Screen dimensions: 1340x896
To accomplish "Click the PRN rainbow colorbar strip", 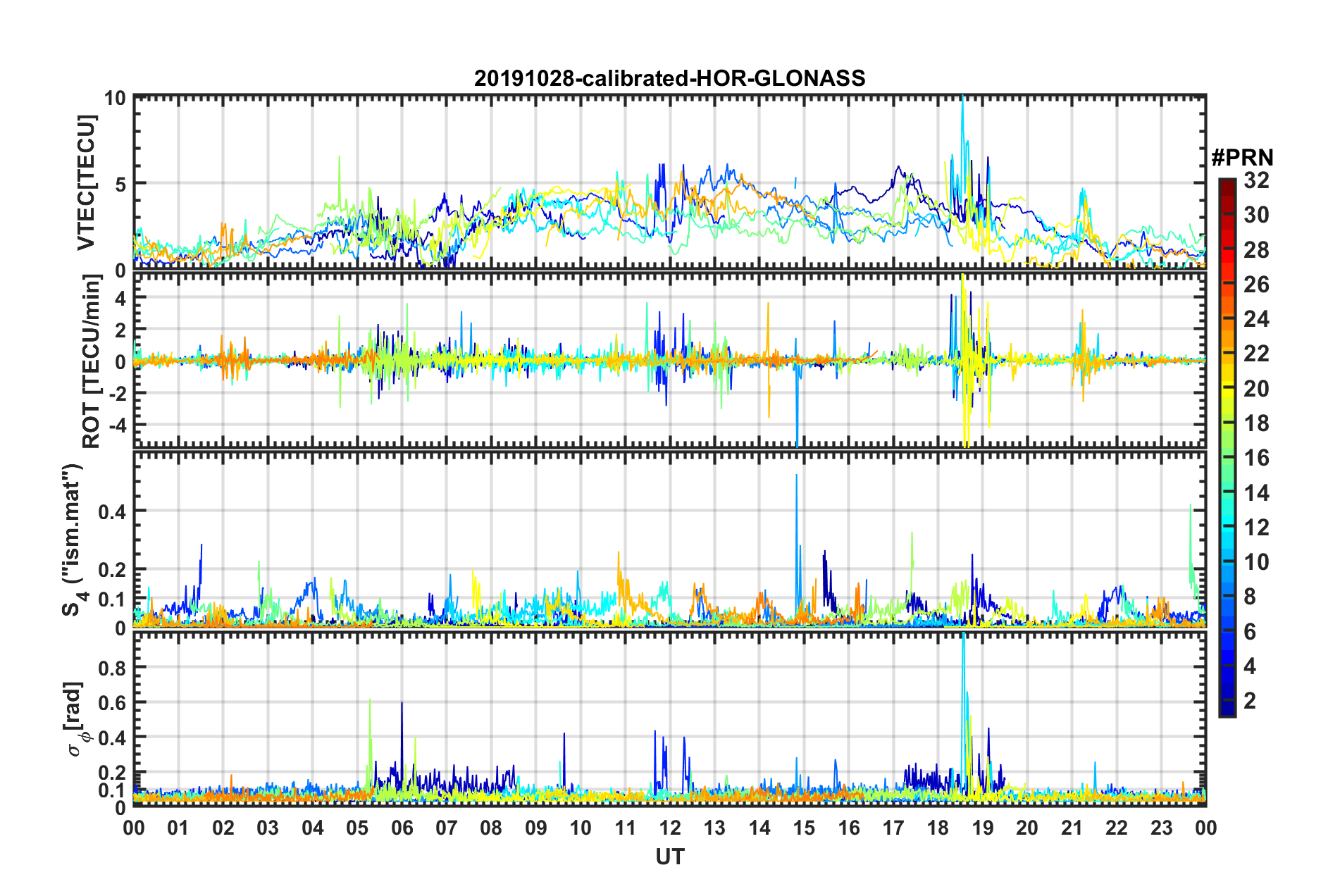I will (1227, 447).
